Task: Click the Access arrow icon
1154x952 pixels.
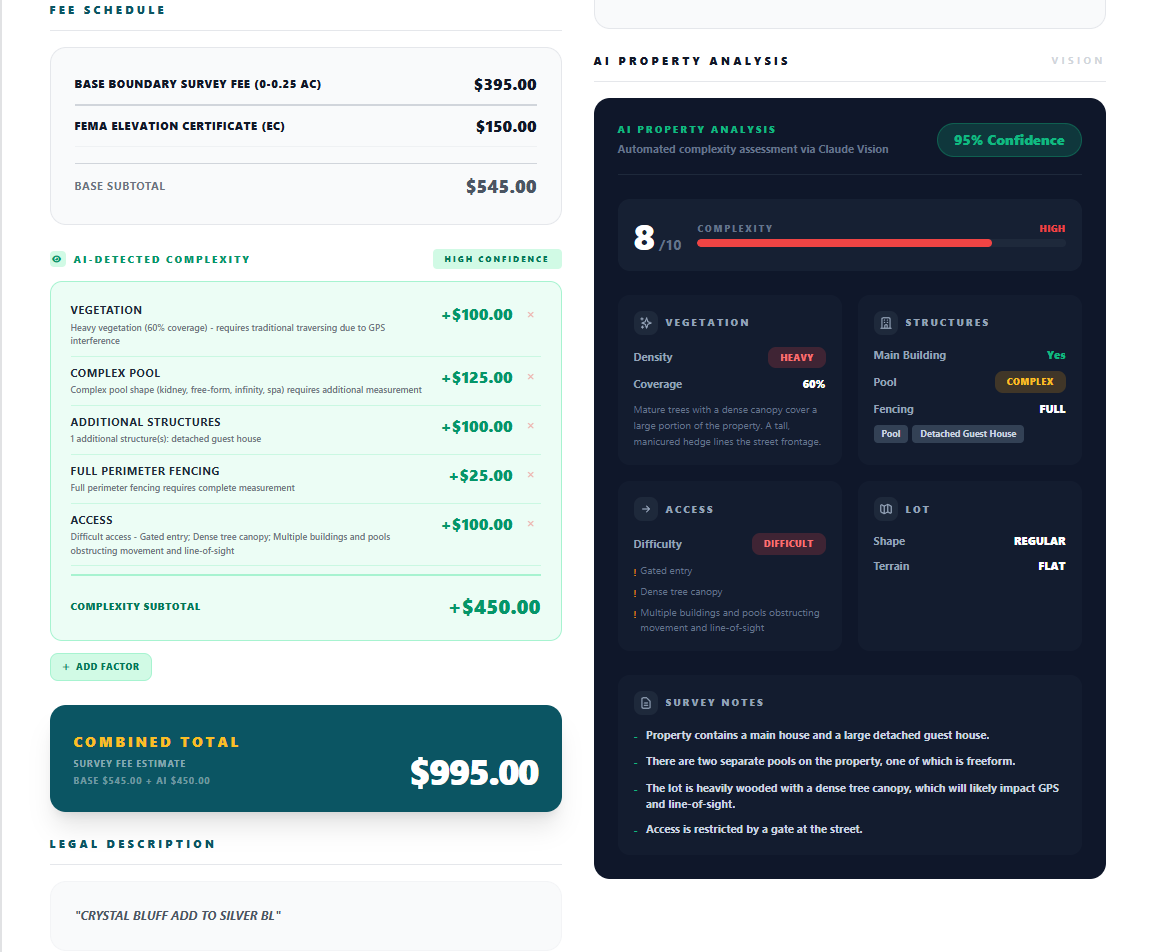Action: 646,509
